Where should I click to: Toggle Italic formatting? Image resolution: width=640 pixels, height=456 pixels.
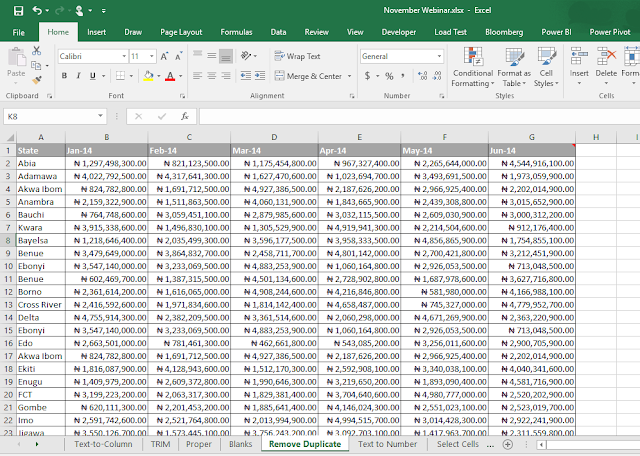point(78,76)
